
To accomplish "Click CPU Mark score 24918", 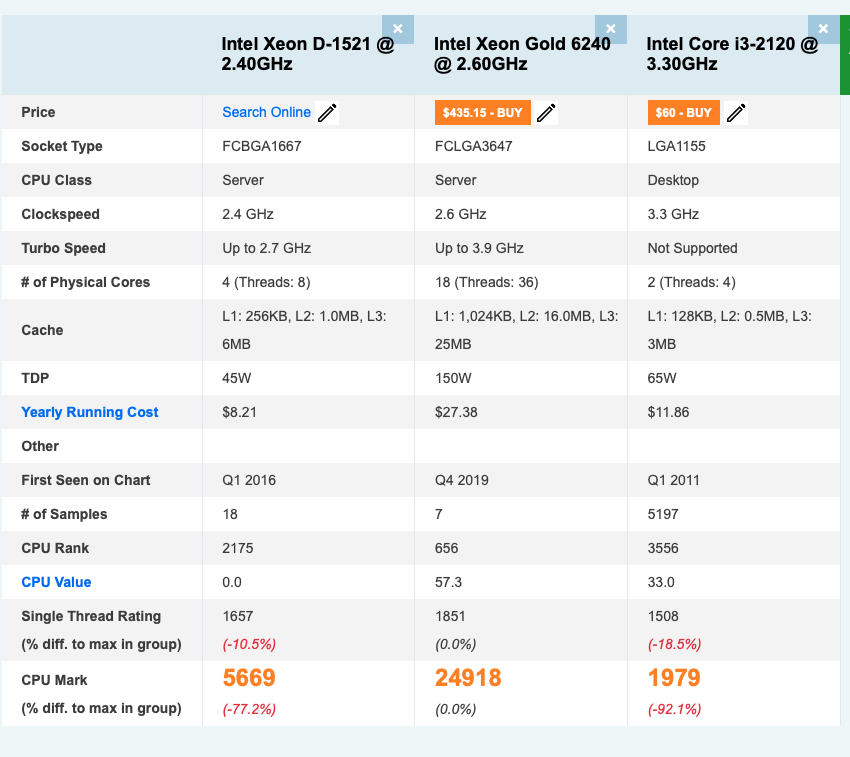I will coord(468,679).
